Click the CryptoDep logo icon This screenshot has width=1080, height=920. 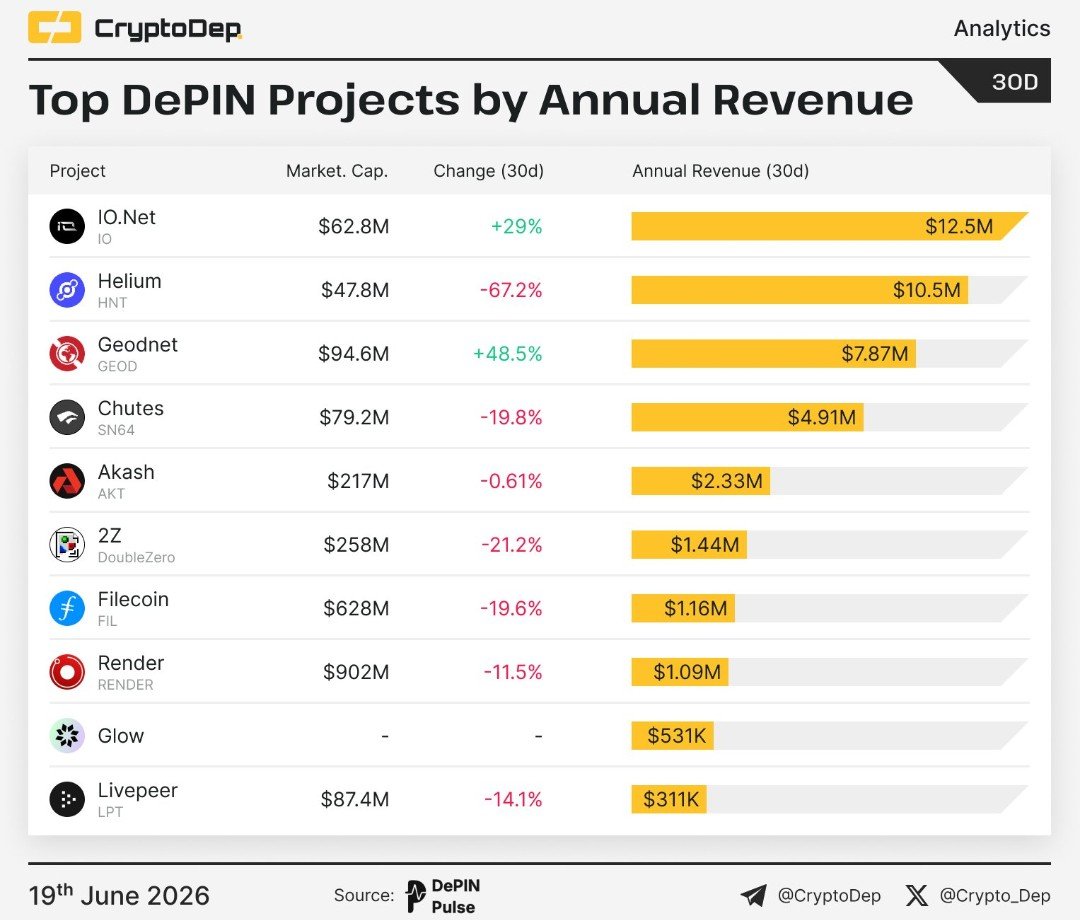[54, 28]
